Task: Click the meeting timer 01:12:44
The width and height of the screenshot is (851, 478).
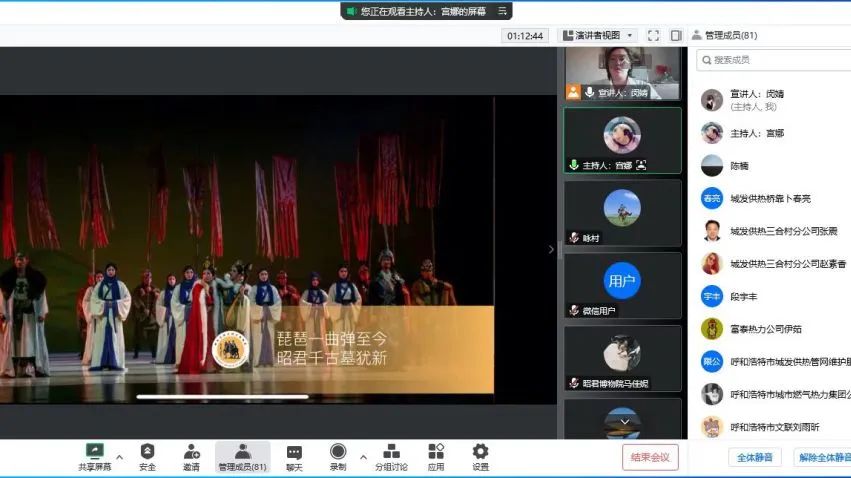Action: point(525,36)
